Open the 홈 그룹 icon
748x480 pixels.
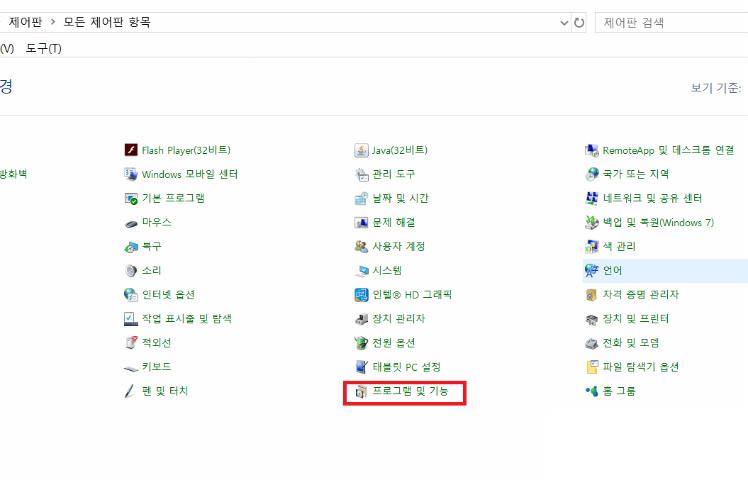click(592, 391)
